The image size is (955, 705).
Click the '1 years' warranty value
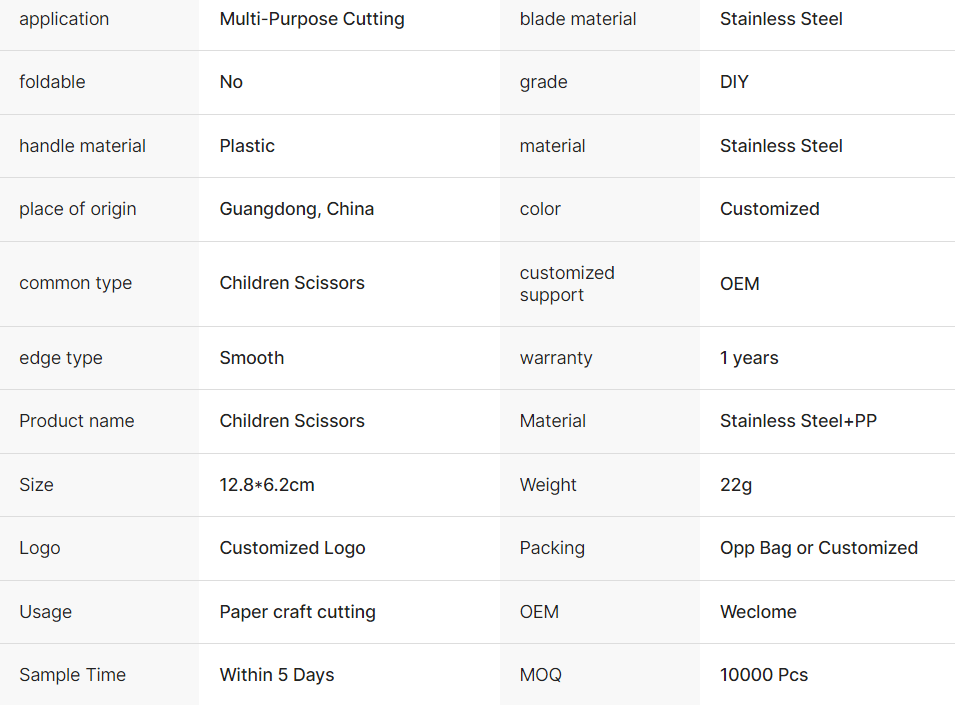(749, 358)
